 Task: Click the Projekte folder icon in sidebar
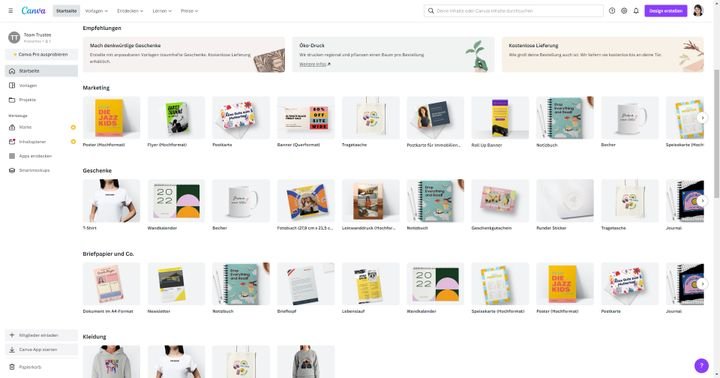point(12,100)
